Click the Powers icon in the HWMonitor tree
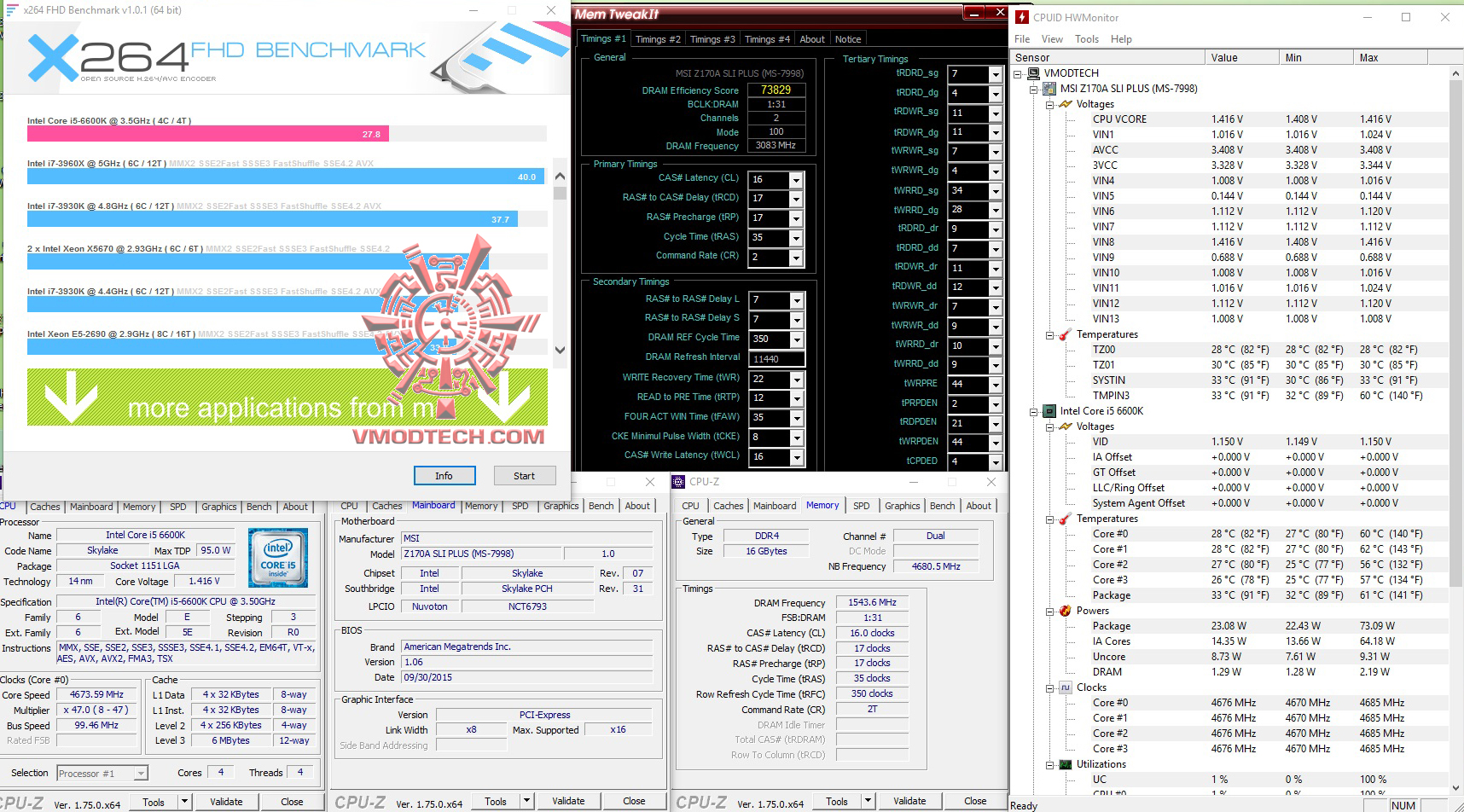The image size is (1464, 812). (x=1065, y=611)
